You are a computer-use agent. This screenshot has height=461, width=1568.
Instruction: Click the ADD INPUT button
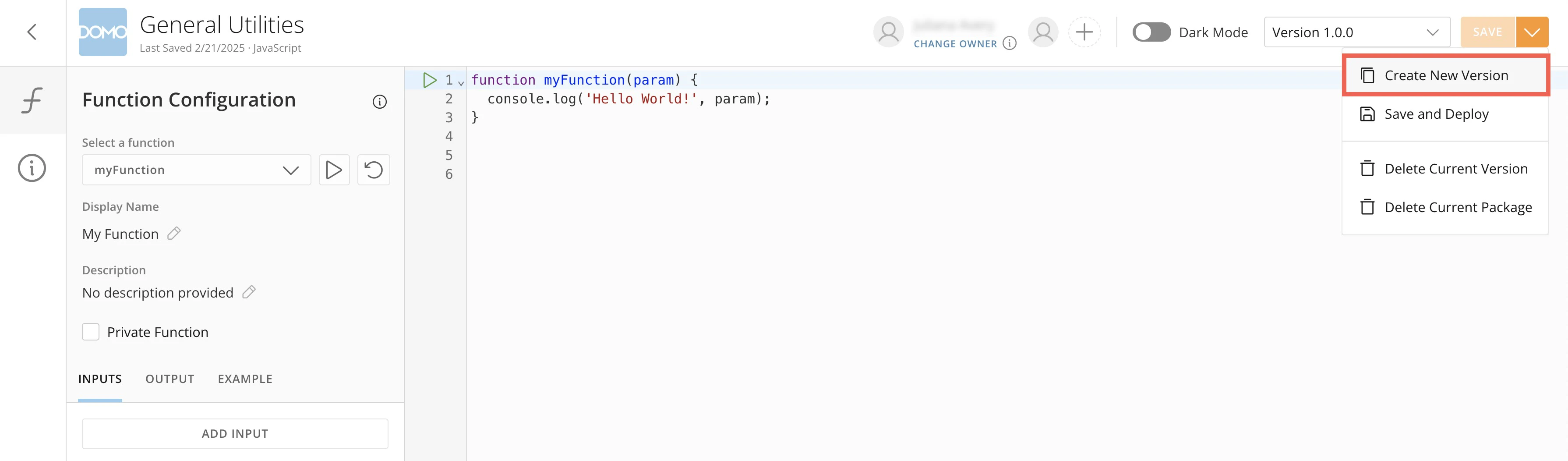pyautogui.click(x=235, y=433)
